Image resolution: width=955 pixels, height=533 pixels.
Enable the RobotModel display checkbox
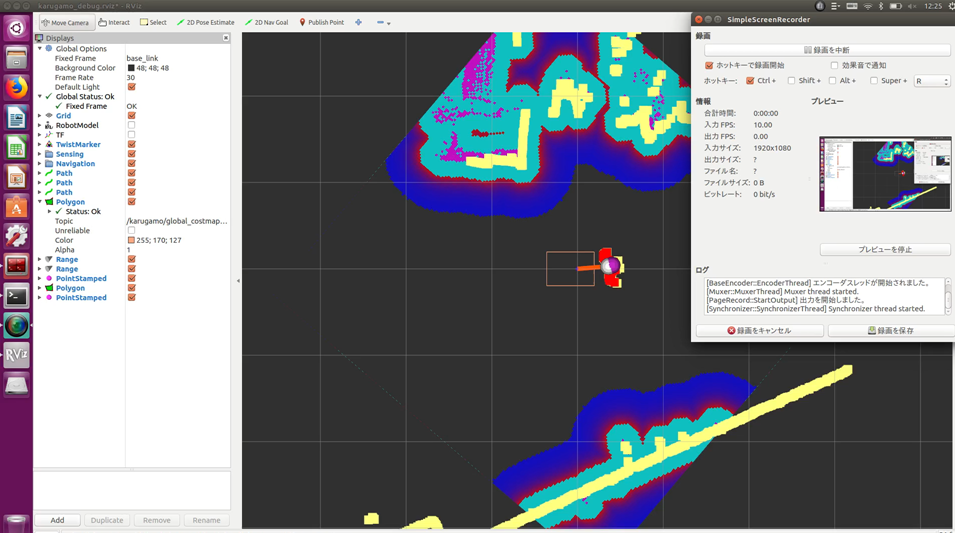tap(131, 125)
